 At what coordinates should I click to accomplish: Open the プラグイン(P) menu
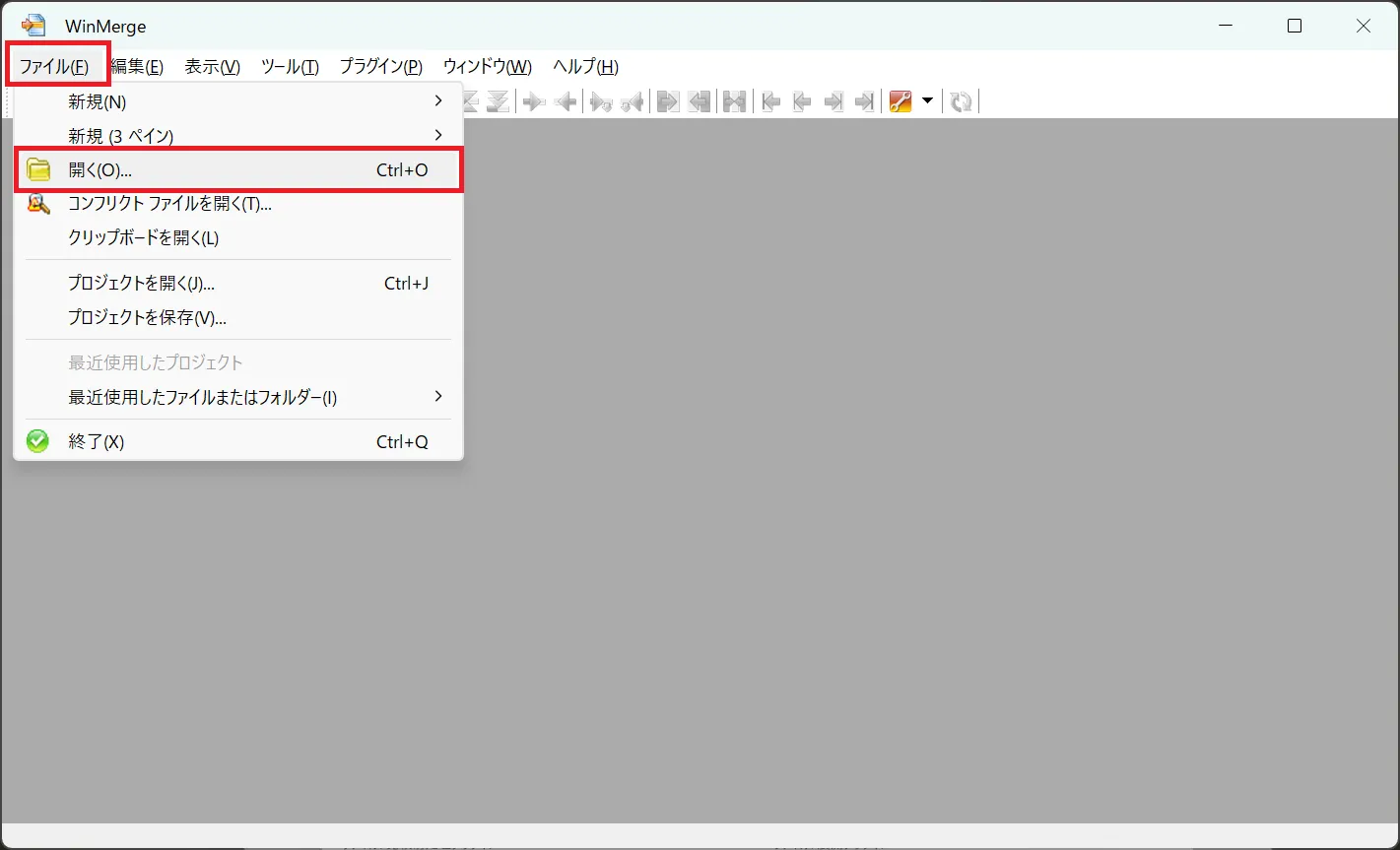tap(380, 67)
